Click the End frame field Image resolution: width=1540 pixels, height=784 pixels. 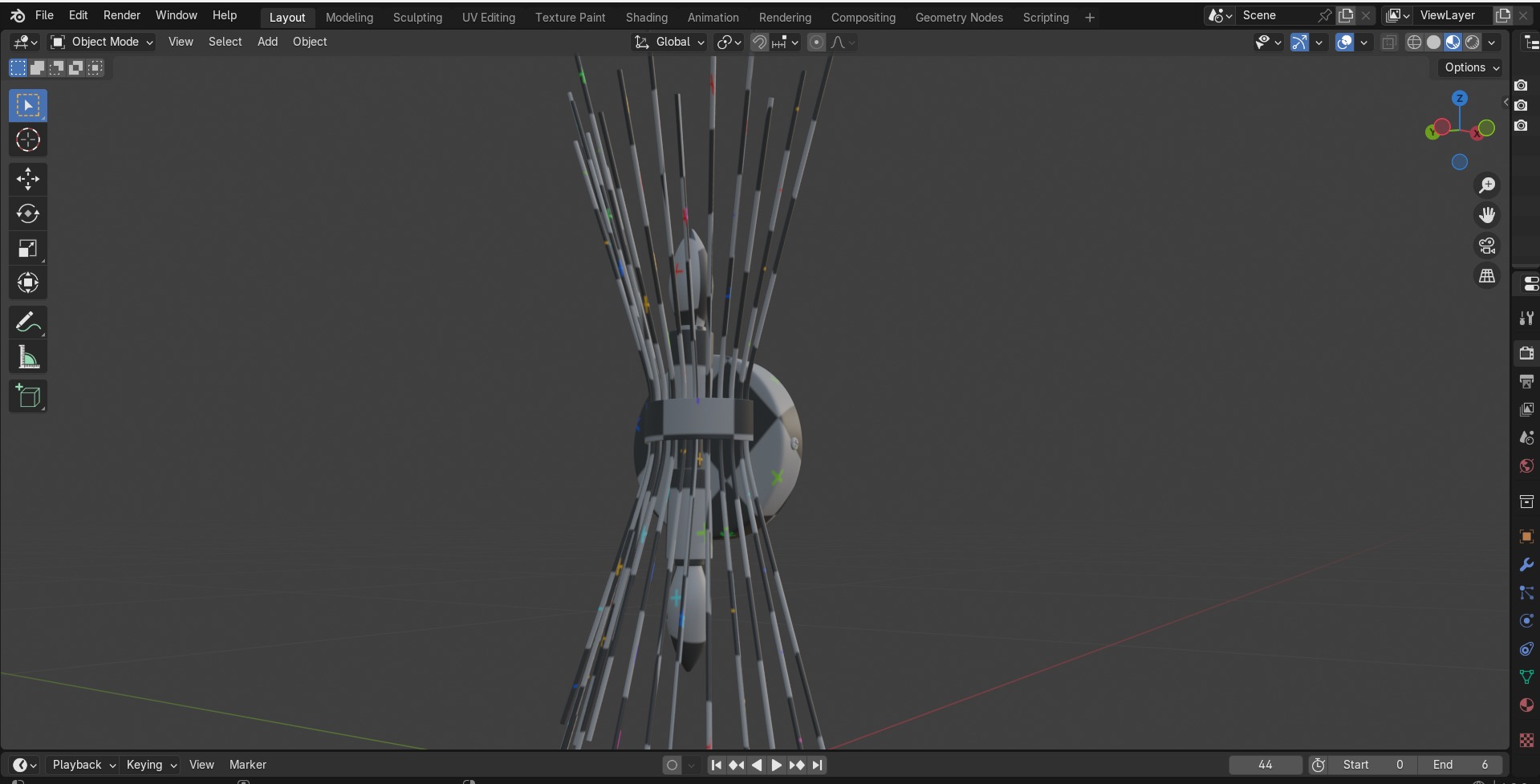(x=1460, y=765)
